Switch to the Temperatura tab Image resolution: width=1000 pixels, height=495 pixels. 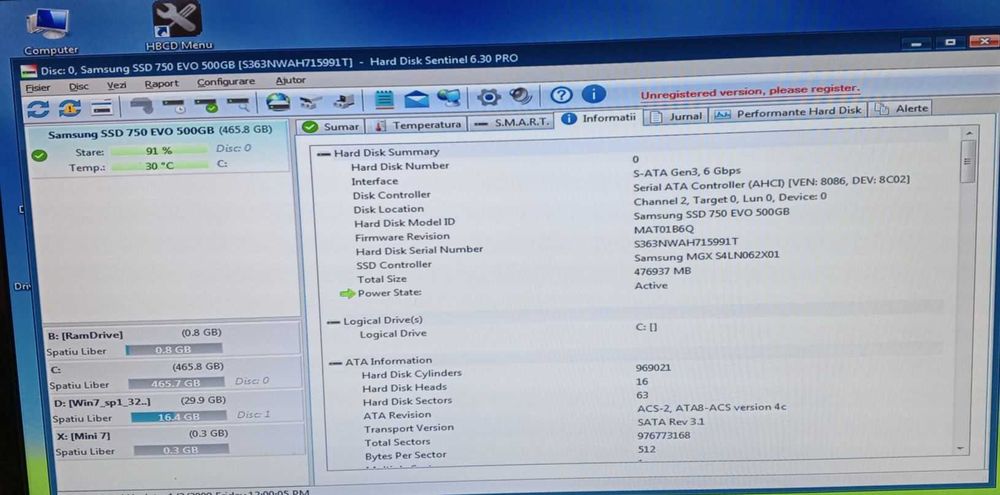(418, 124)
